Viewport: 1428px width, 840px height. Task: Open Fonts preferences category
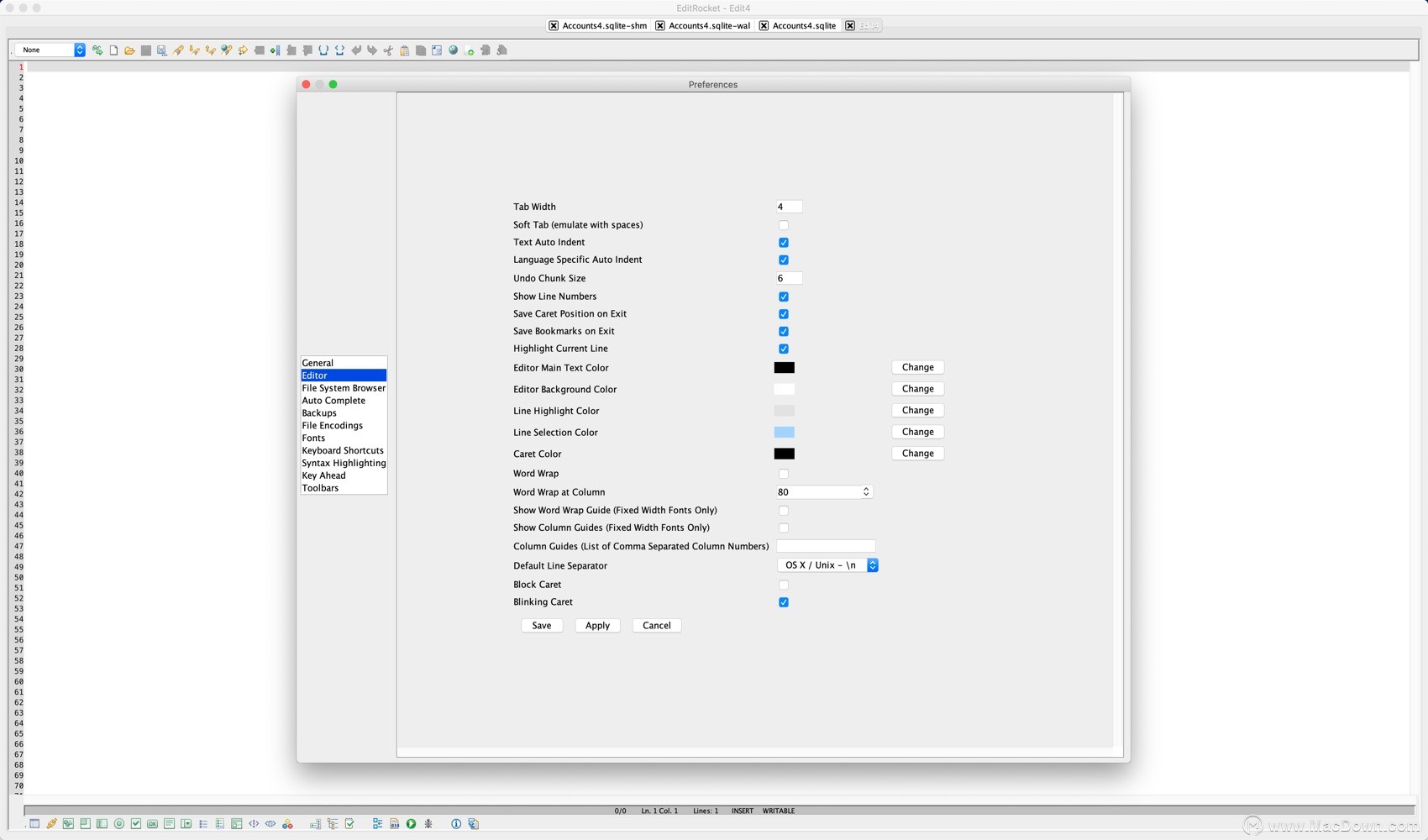pyautogui.click(x=344, y=438)
